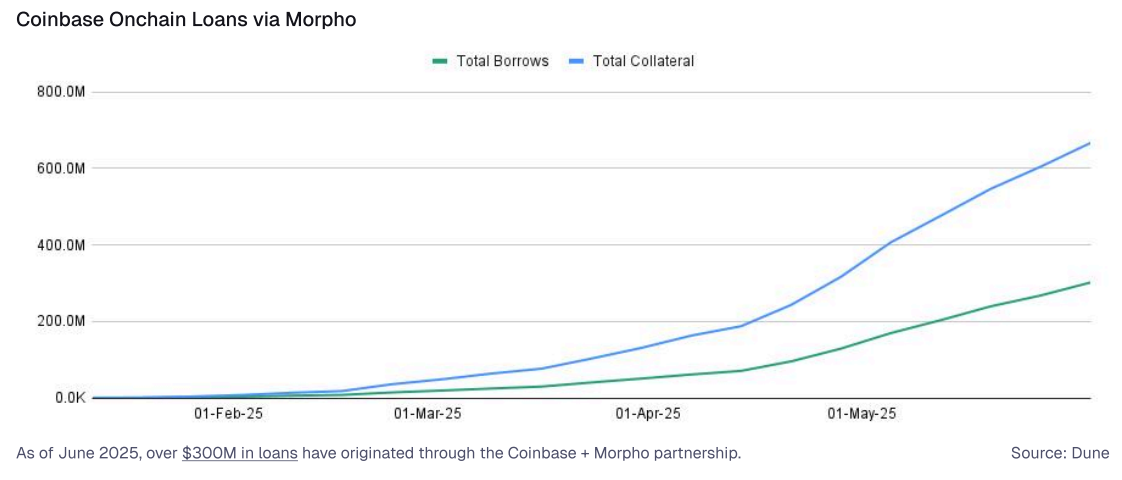
Task: Click the 01-May-25 x-axis label
Action: [862, 413]
